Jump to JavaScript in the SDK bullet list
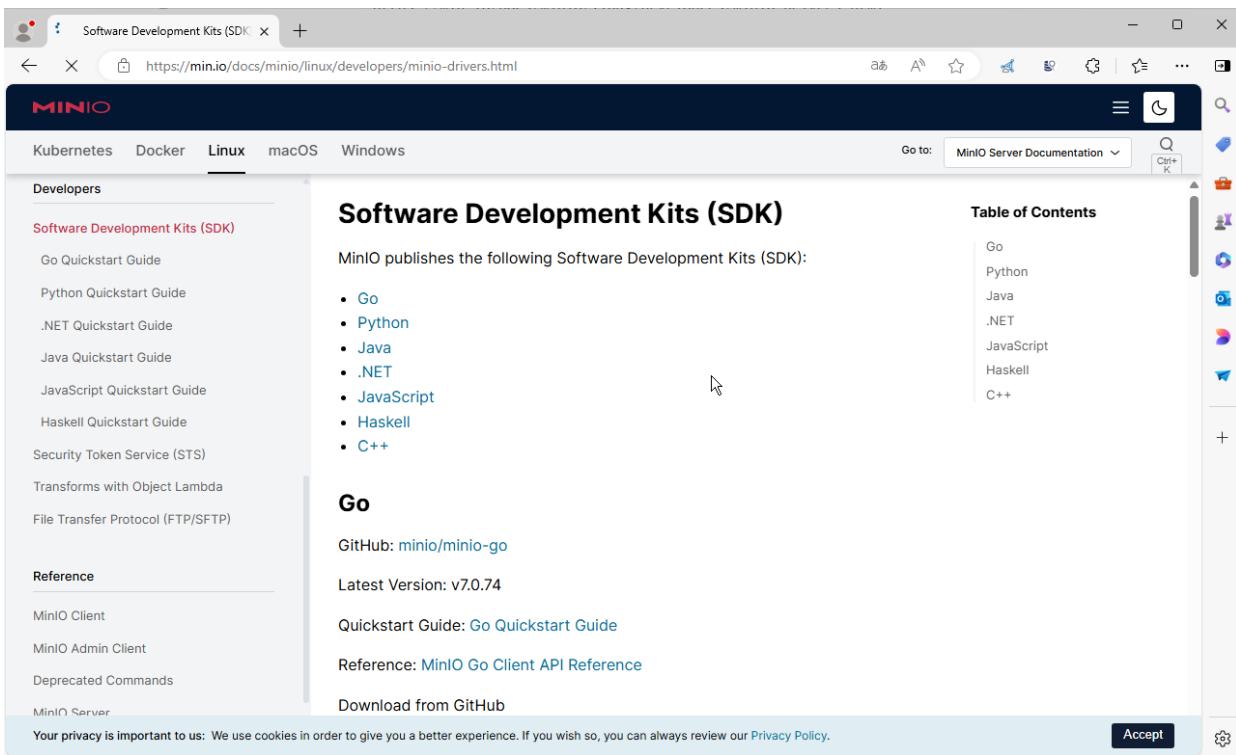The width and height of the screenshot is (1236, 755). tap(396, 397)
